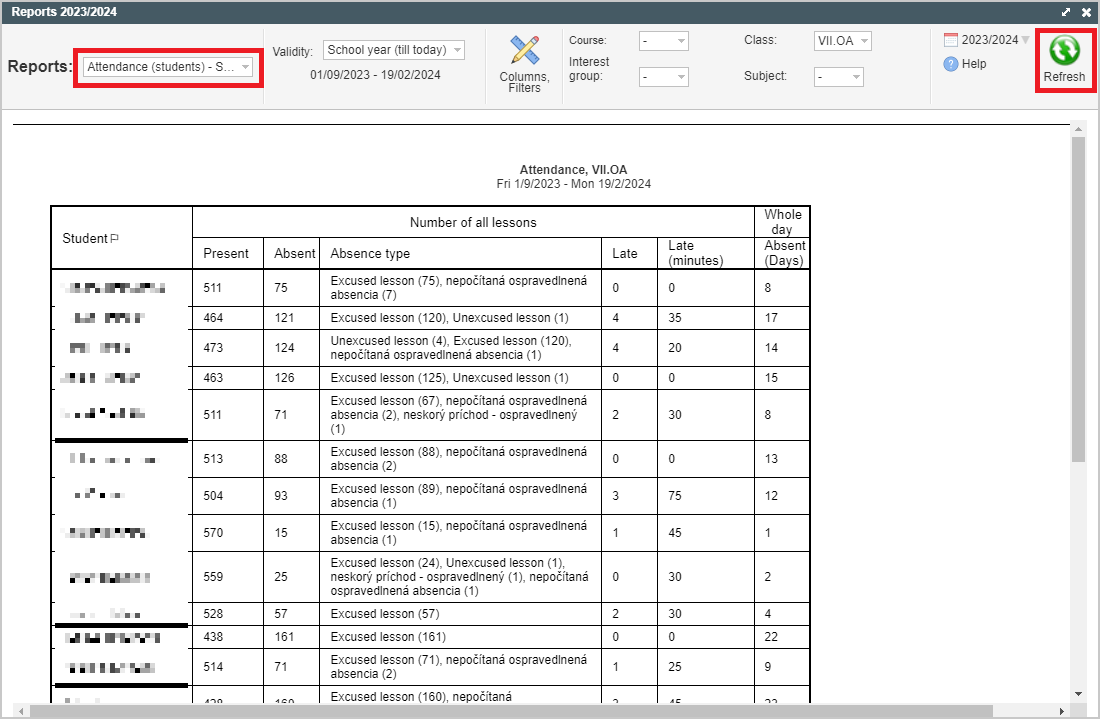Select the Present value 559
Screen dimensions: 1100x719
click(213, 577)
